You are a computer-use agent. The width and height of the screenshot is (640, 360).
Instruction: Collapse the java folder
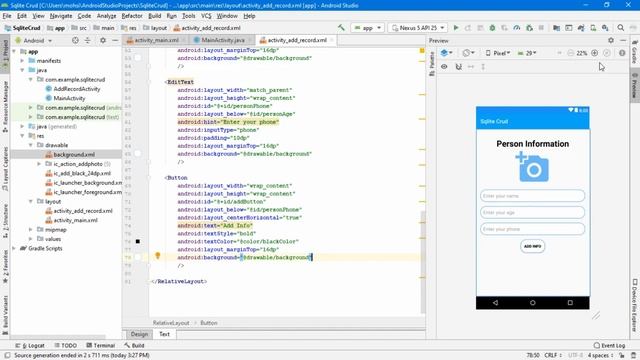[22, 70]
